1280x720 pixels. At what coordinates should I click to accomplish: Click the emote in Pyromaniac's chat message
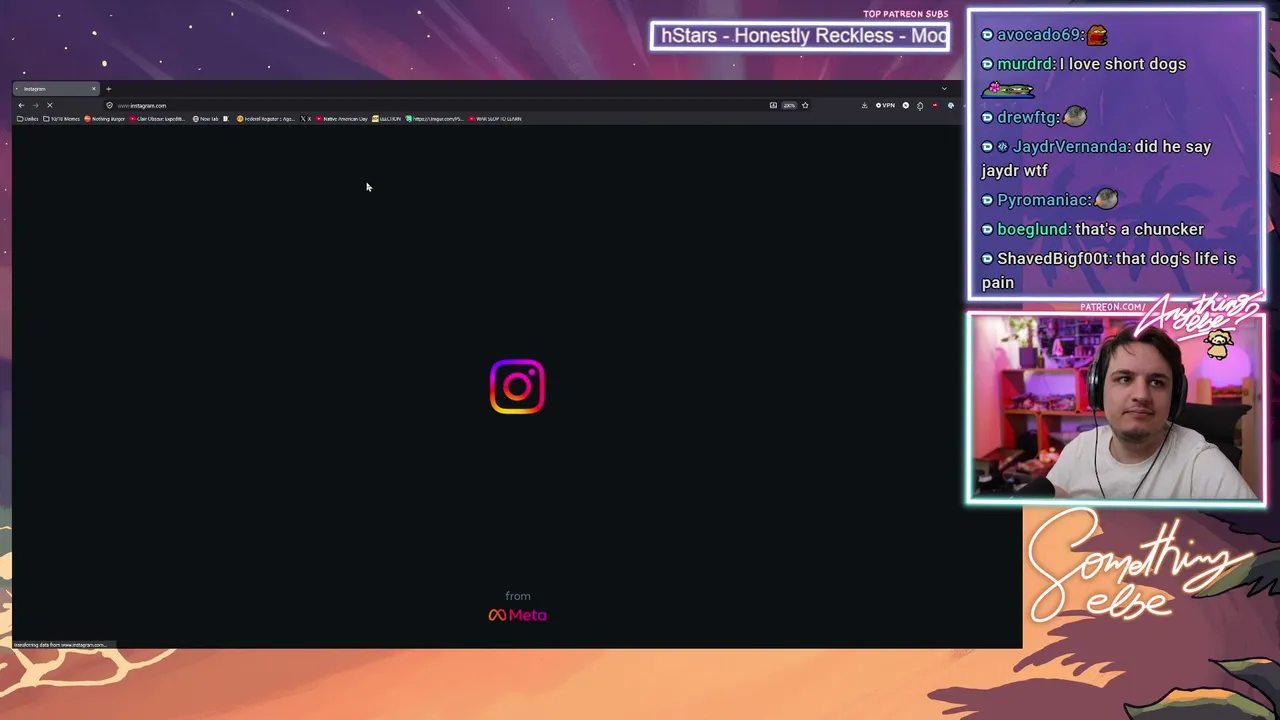(x=1106, y=199)
